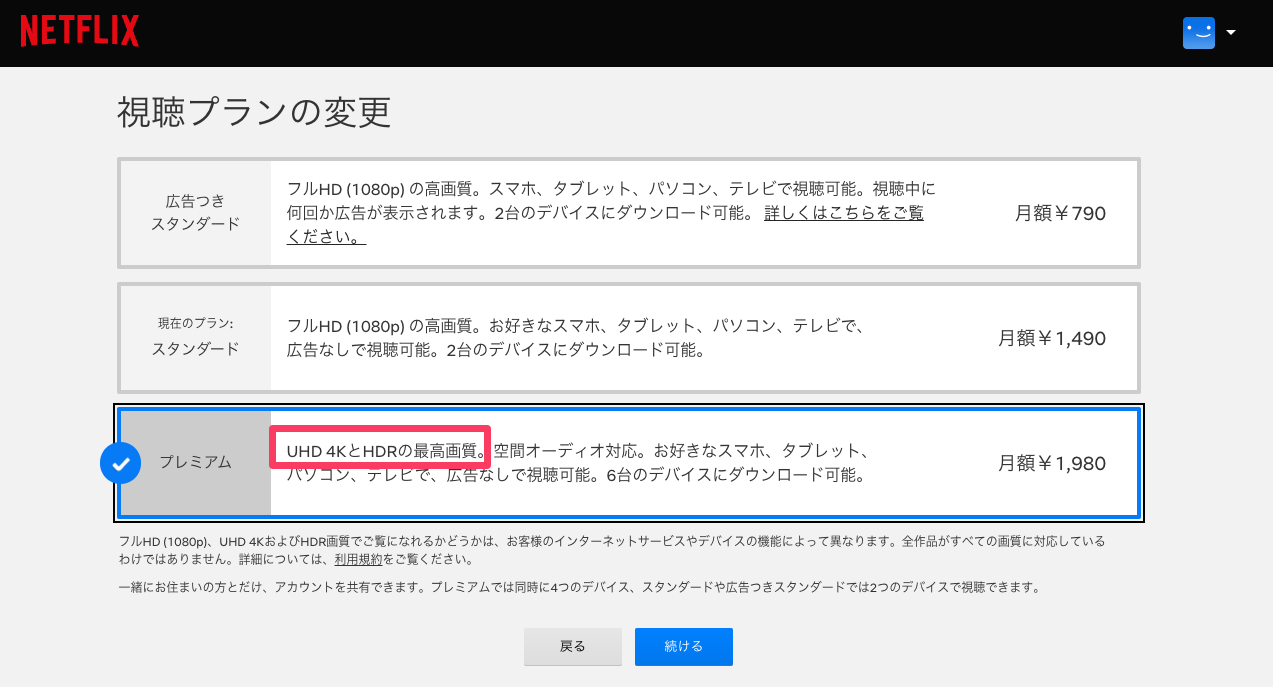Open the 利用規約 terms link
This screenshot has height=687, width=1273.
click(x=358, y=560)
